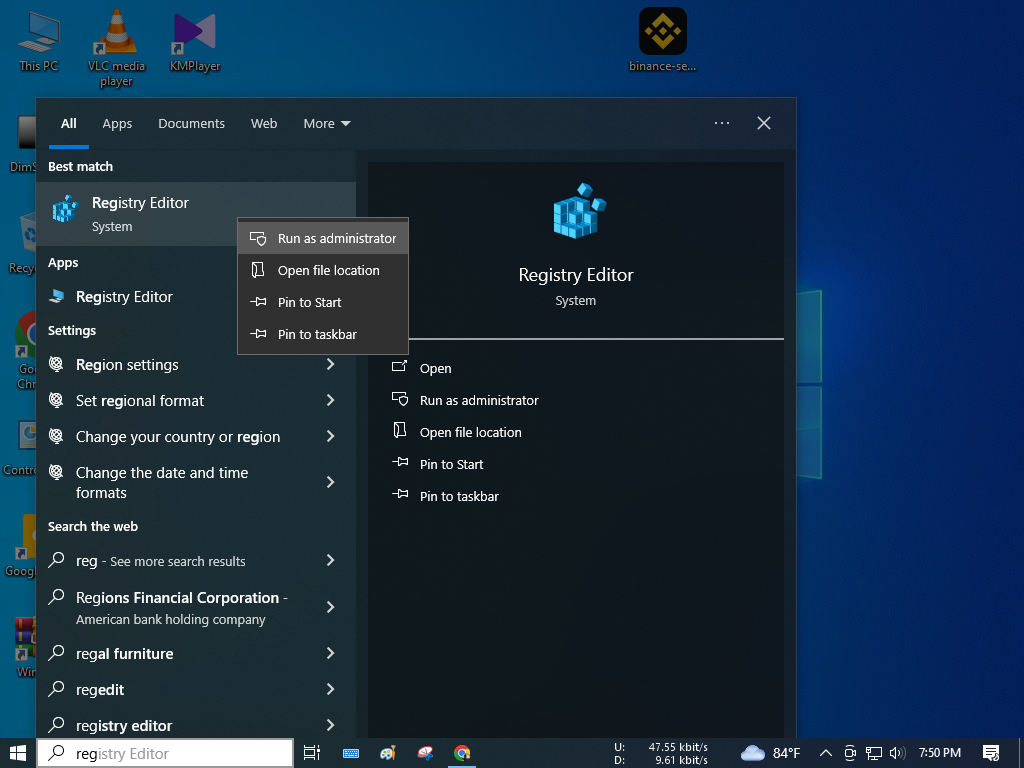Open the binance-se... desktop icon
The width and height of the screenshot is (1024, 768).
click(x=662, y=40)
